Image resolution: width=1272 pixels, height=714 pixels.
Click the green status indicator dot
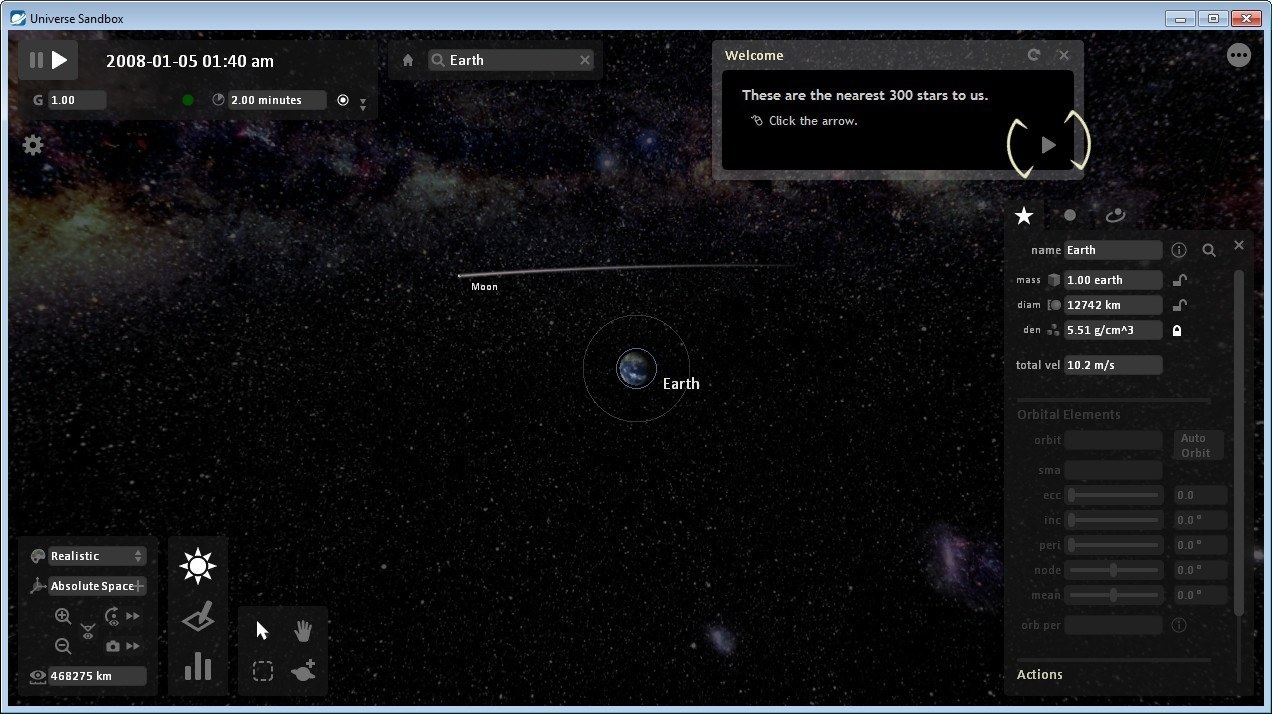click(188, 100)
